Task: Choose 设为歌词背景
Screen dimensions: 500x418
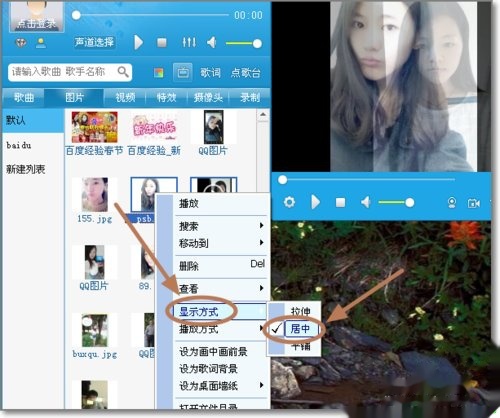Action: click(221, 369)
